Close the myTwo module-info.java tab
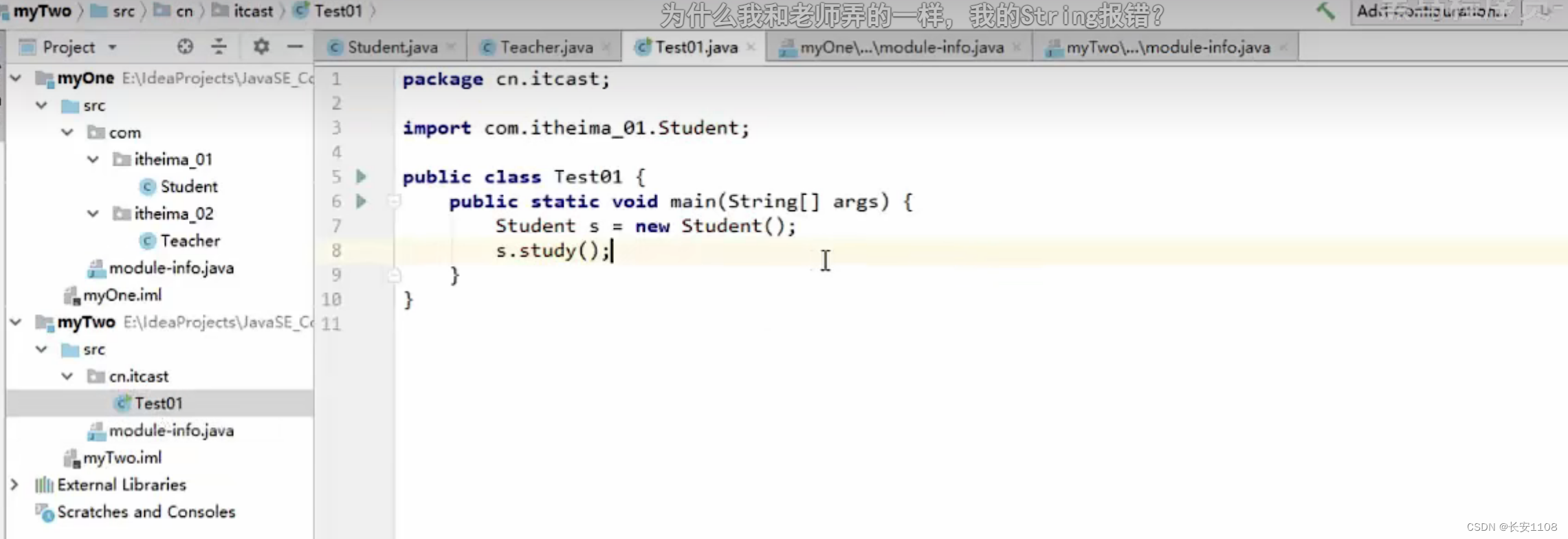Screen dimensions: 1568x539 coord(1283,47)
